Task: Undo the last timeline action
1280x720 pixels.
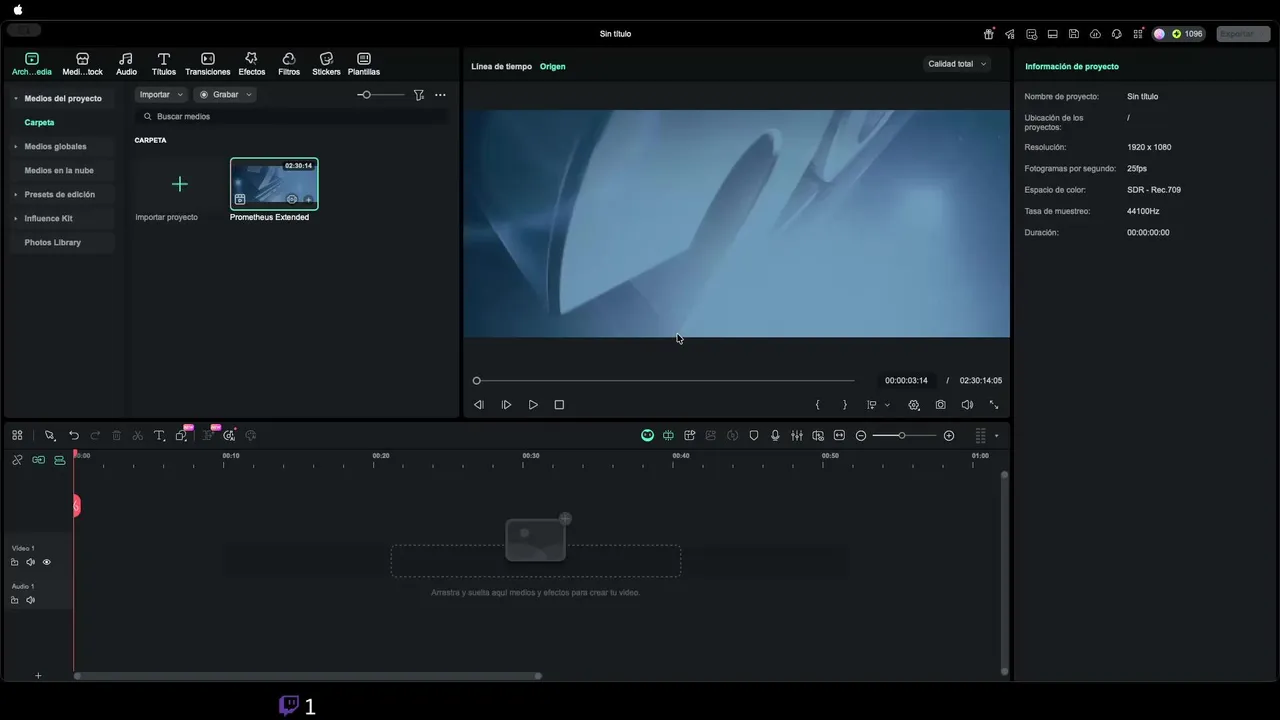Action: (x=74, y=436)
